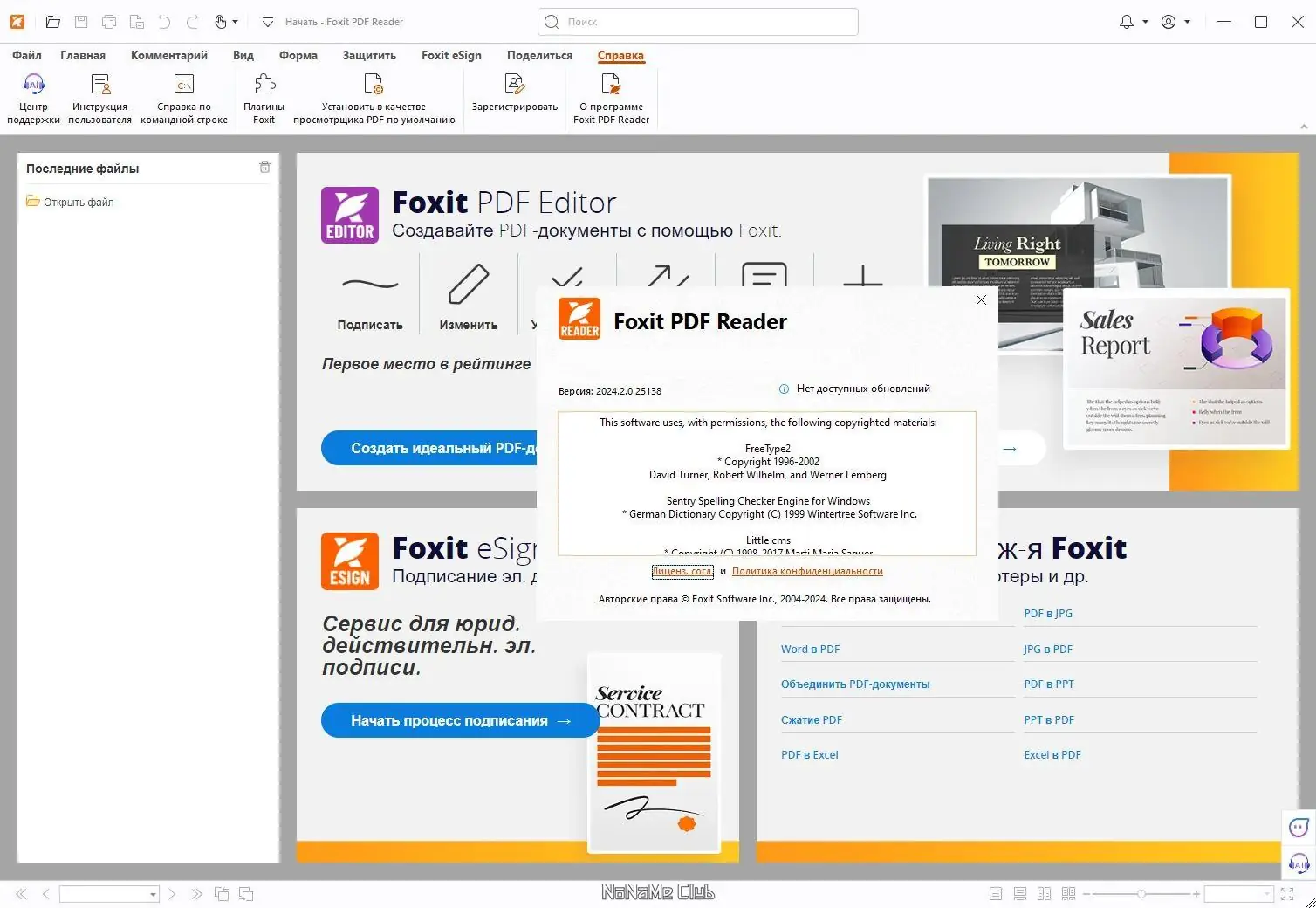Viewport: 1316px width, 908px height.
Task: Switch to the Главная tab
Action: pyautogui.click(x=83, y=55)
